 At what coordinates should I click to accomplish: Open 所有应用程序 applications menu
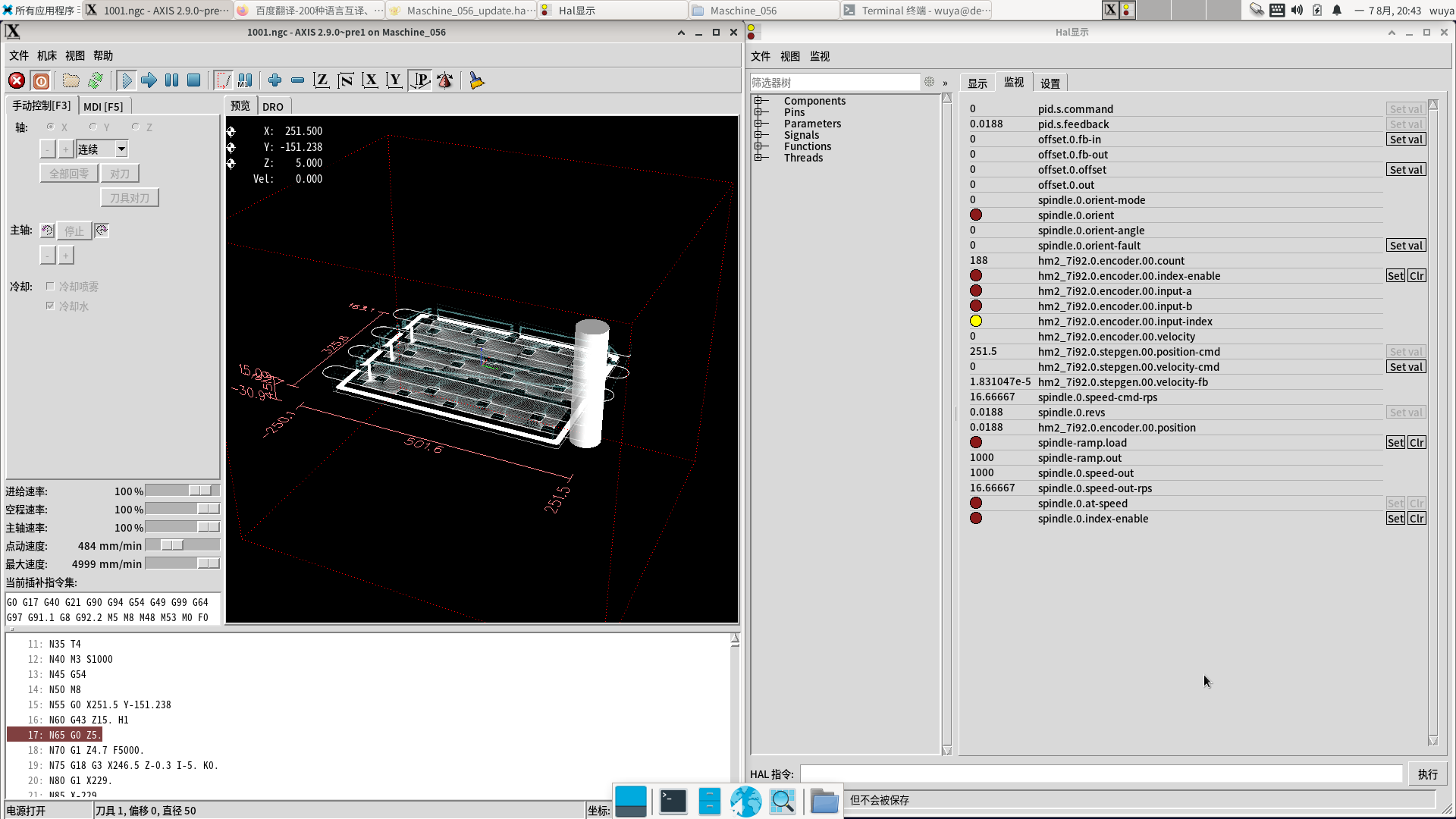point(39,10)
